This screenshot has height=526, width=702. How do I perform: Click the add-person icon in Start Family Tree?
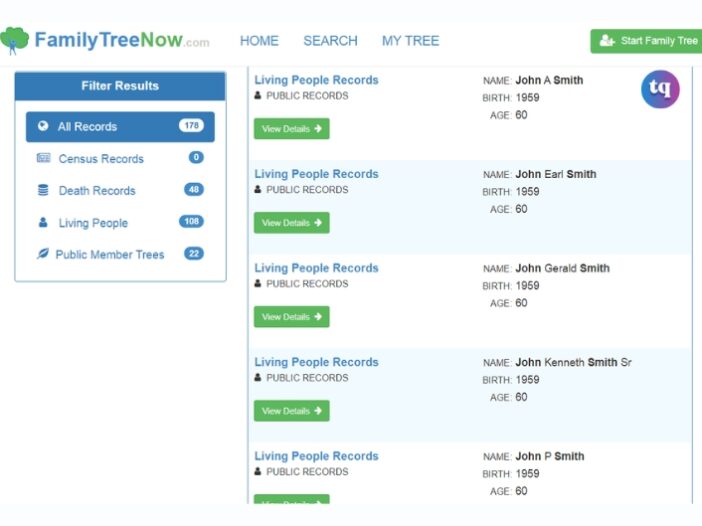[607, 41]
